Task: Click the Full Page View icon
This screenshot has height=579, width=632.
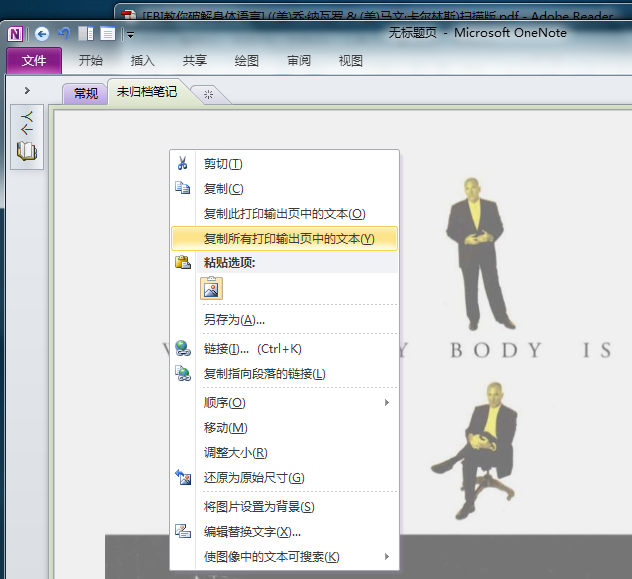Action: (x=107, y=33)
